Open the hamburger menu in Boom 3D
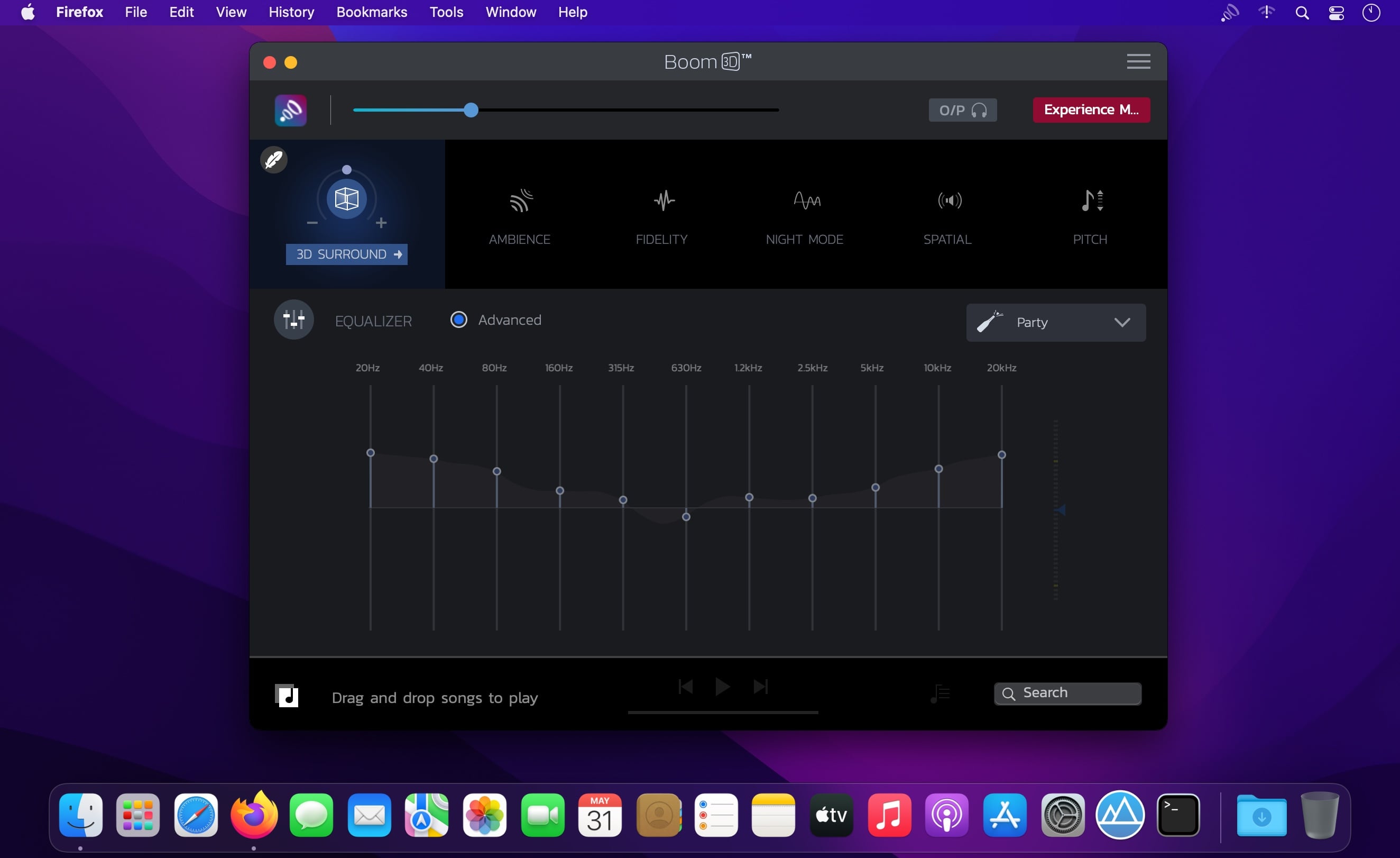This screenshot has width=1400, height=858. tap(1139, 61)
